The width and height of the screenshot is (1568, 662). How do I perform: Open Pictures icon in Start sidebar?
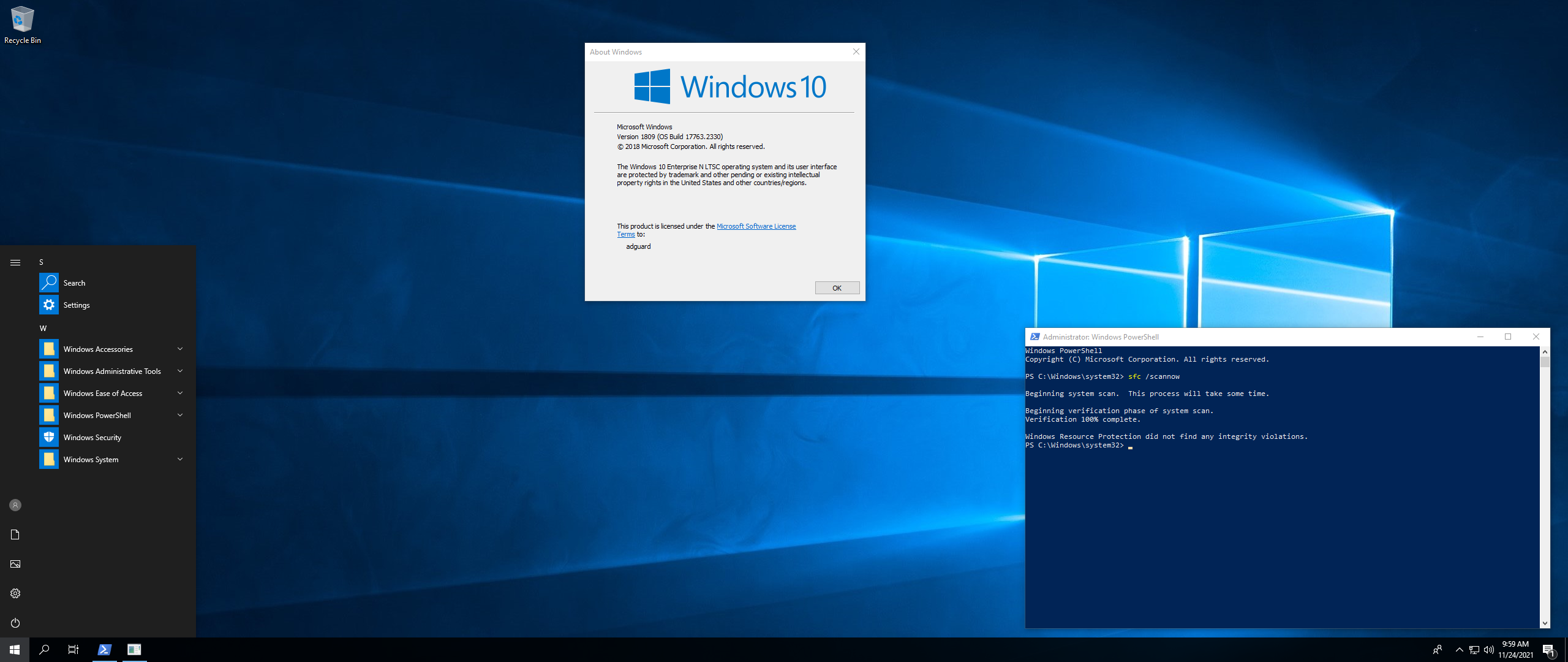[15, 564]
